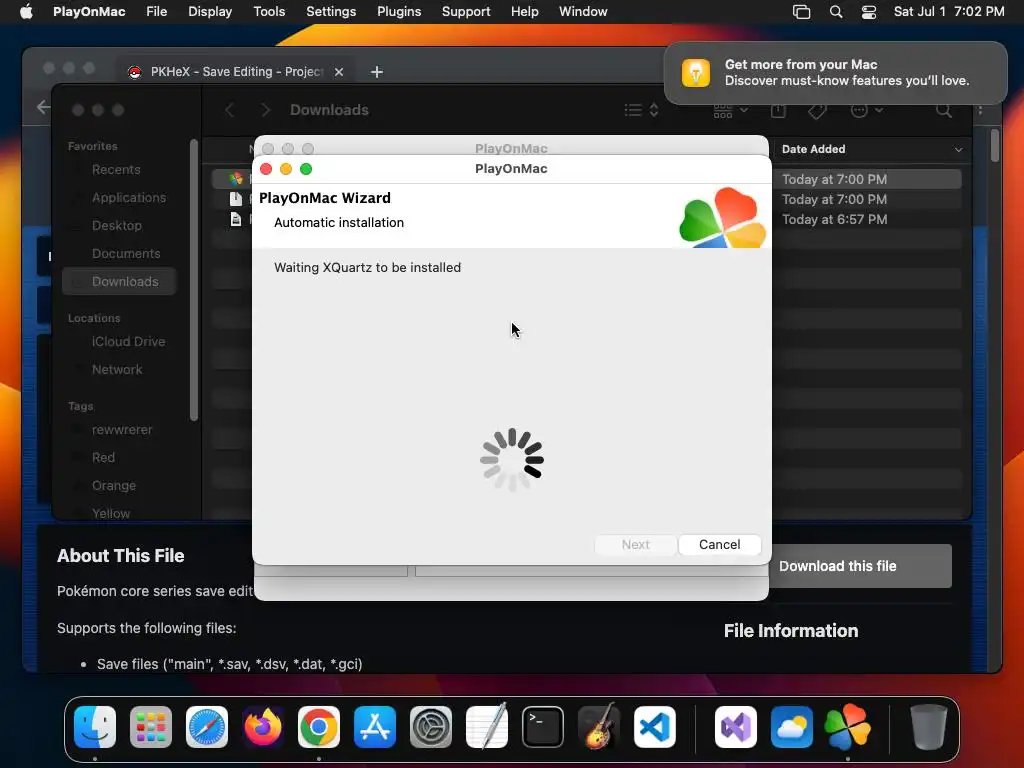This screenshot has width=1024, height=768.
Task: Click Finder share icon in toolbar
Action: (x=778, y=110)
